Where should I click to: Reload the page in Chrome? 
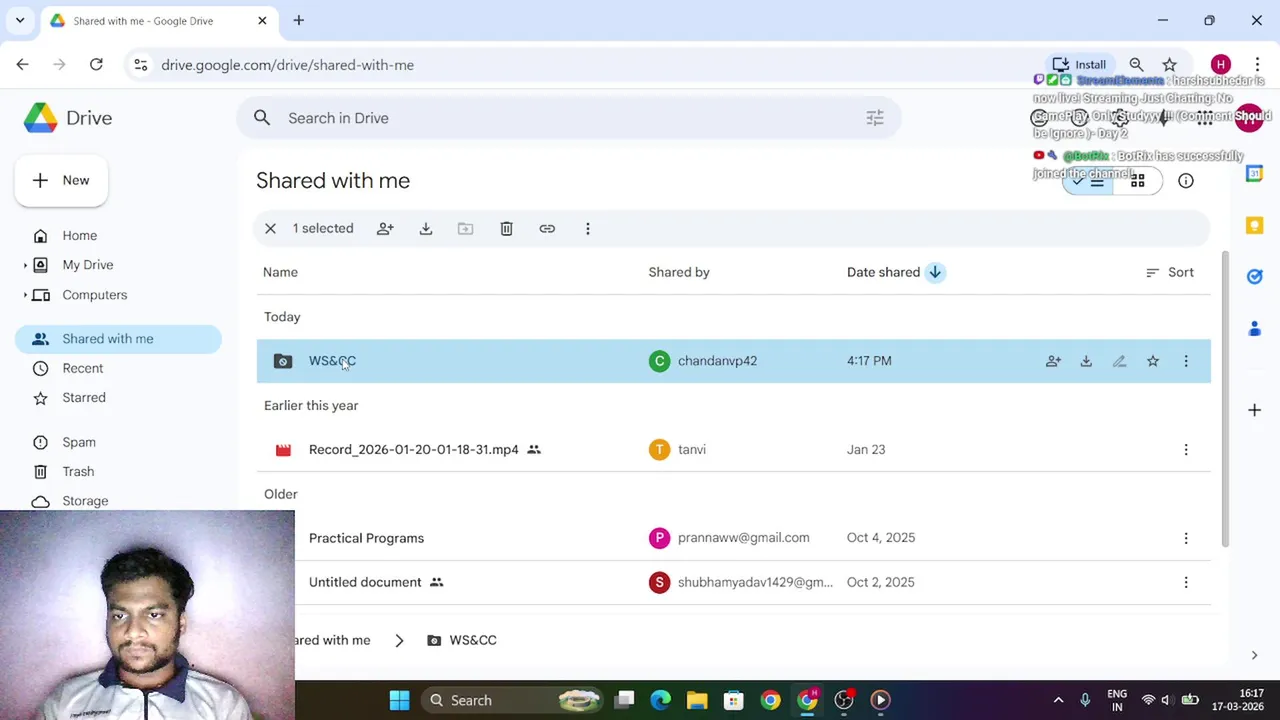coord(96,65)
